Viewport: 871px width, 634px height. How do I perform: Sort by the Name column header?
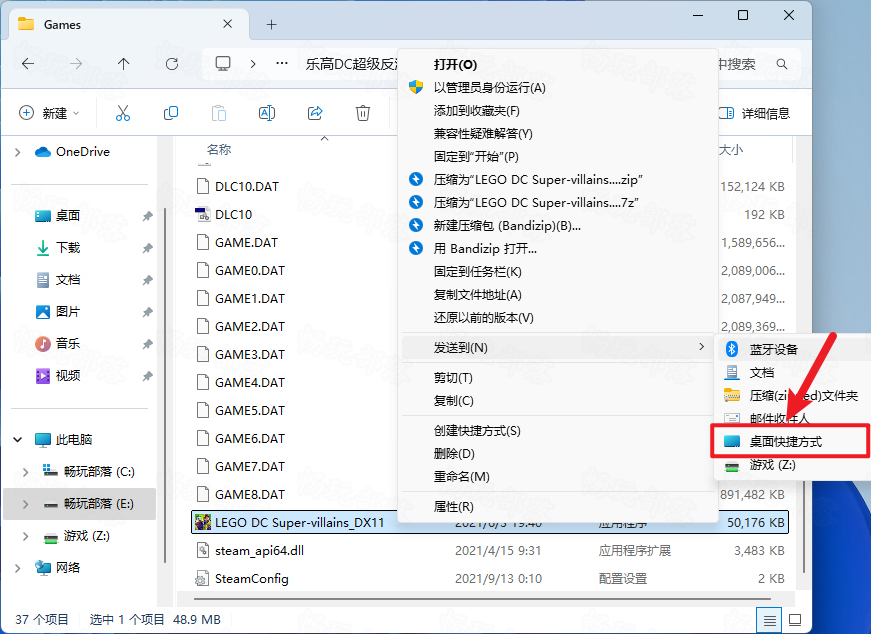(x=219, y=149)
